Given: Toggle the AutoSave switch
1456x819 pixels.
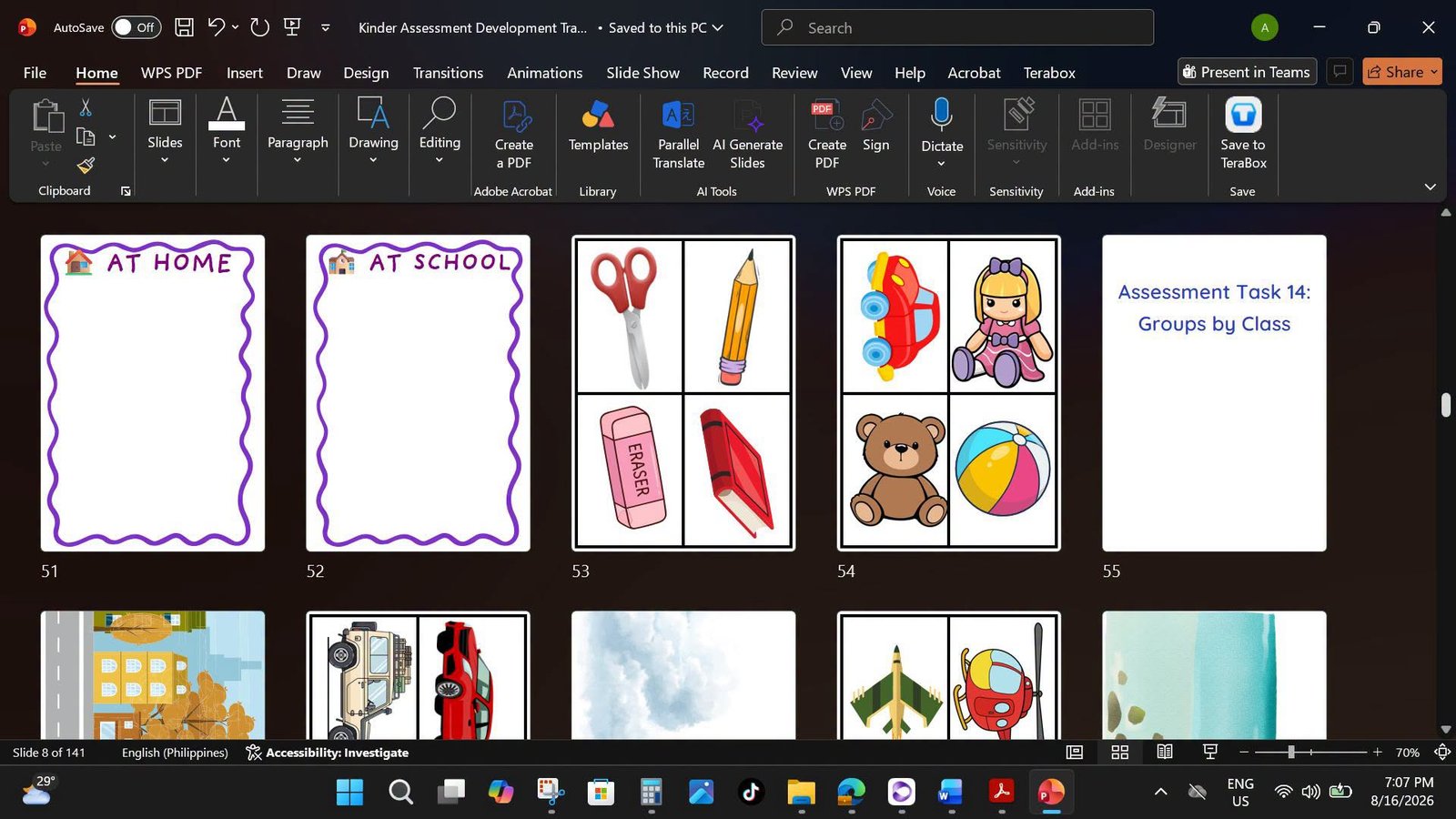Looking at the screenshot, I should (136, 27).
